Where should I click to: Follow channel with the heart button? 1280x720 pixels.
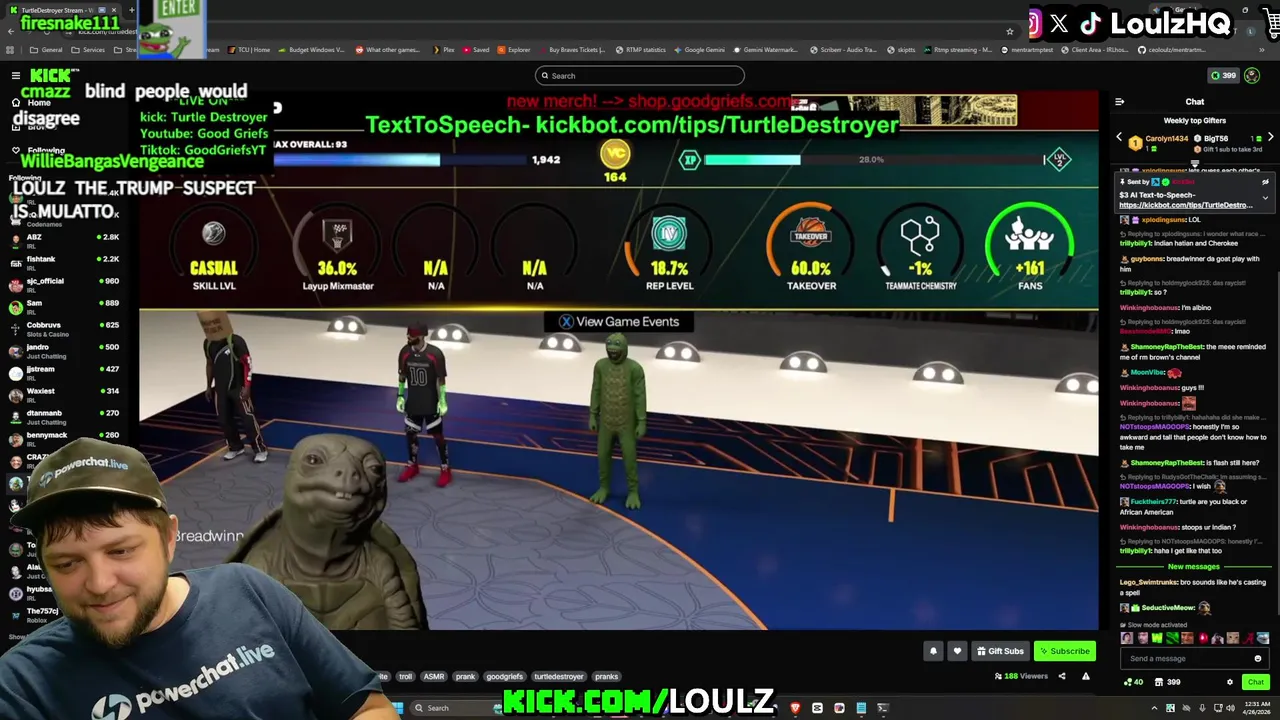(957, 651)
